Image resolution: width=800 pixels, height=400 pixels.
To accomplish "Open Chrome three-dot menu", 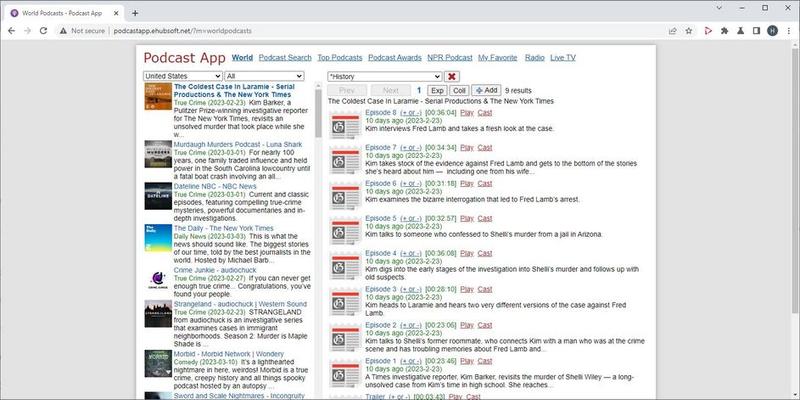I will [789, 31].
